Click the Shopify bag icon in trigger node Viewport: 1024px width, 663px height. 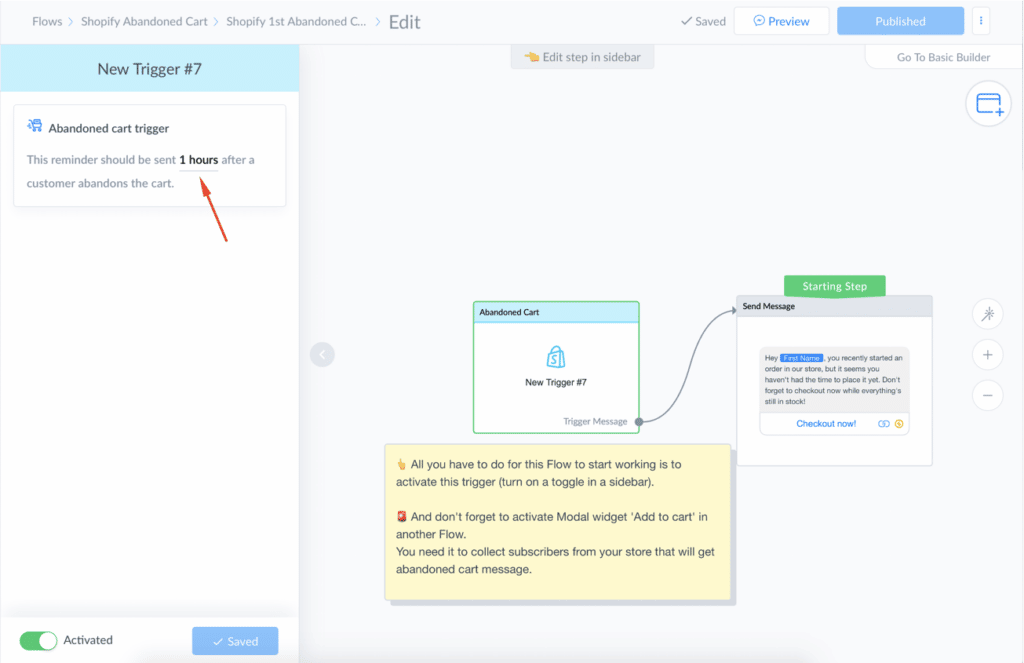coord(556,357)
